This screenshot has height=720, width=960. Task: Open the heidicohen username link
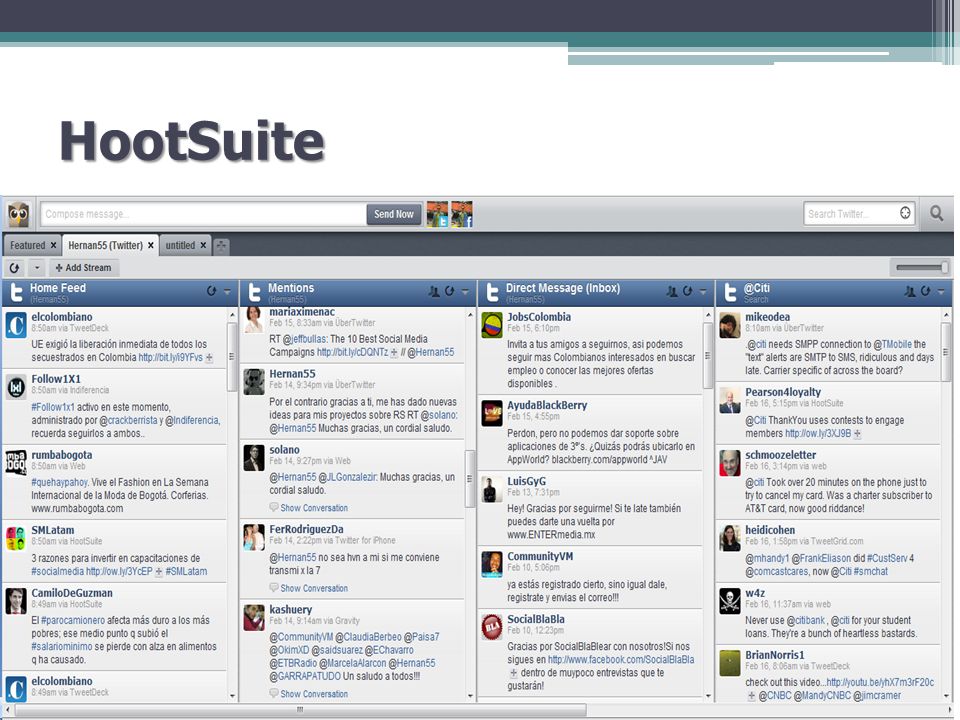[770, 530]
